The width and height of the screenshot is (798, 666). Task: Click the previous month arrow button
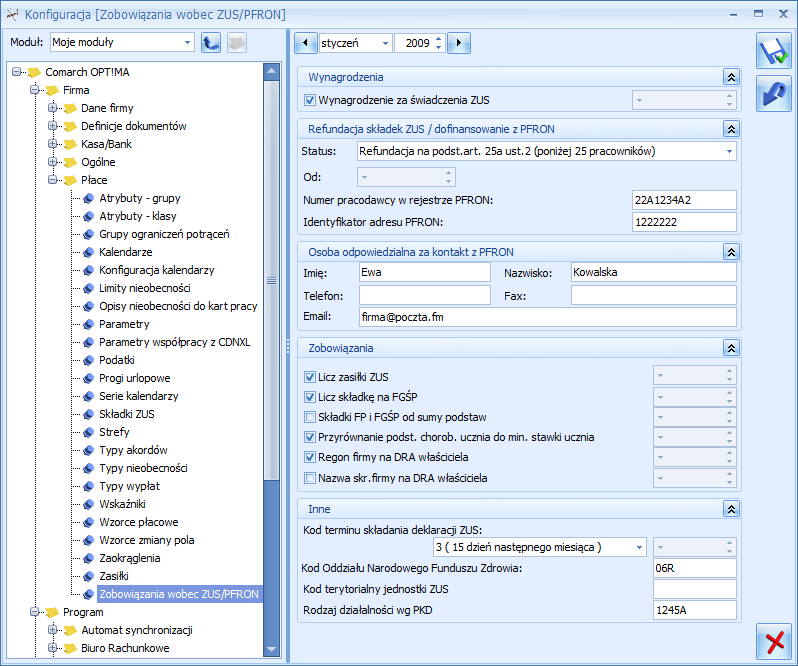(x=305, y=43)
